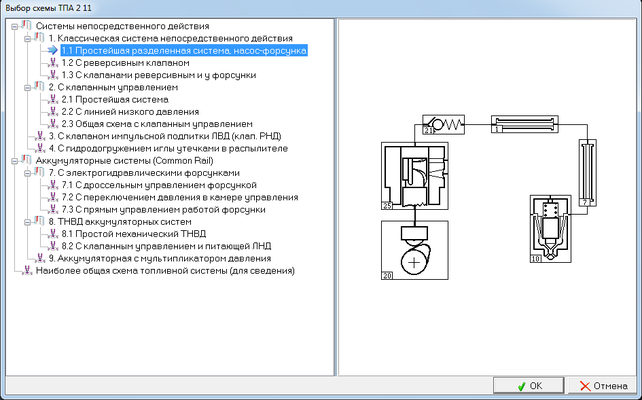Click '2. С клапанным управлением' label
This screenshot has width=642, height=400.
113,88
